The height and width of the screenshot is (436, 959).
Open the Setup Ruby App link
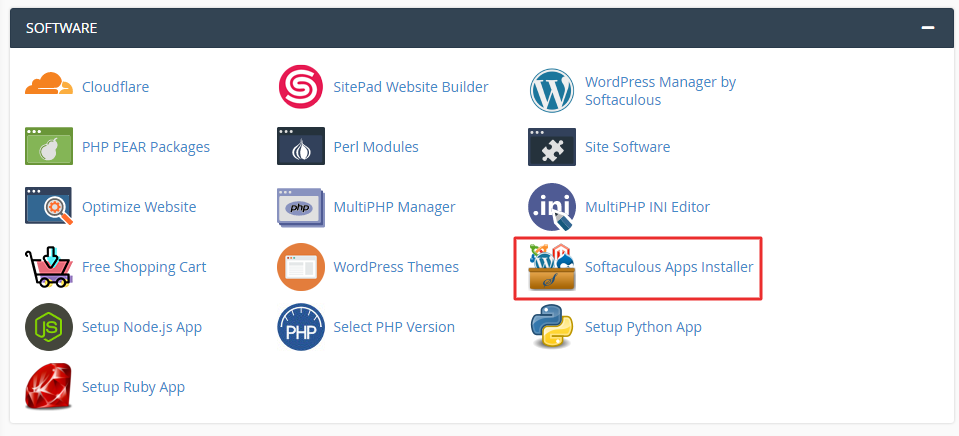(133, 386)
